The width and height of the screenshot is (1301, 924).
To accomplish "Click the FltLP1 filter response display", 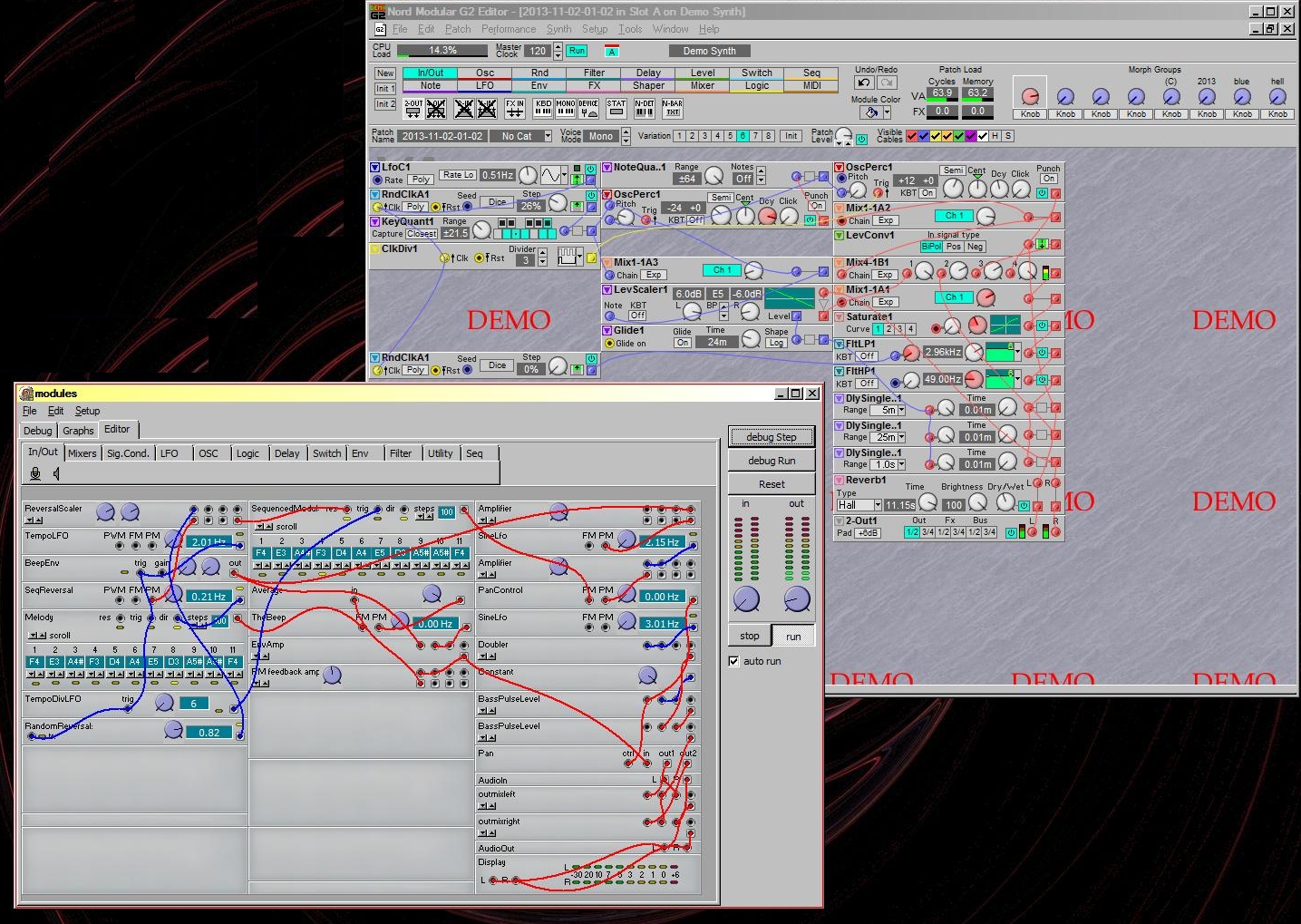I will [1000, 352].
